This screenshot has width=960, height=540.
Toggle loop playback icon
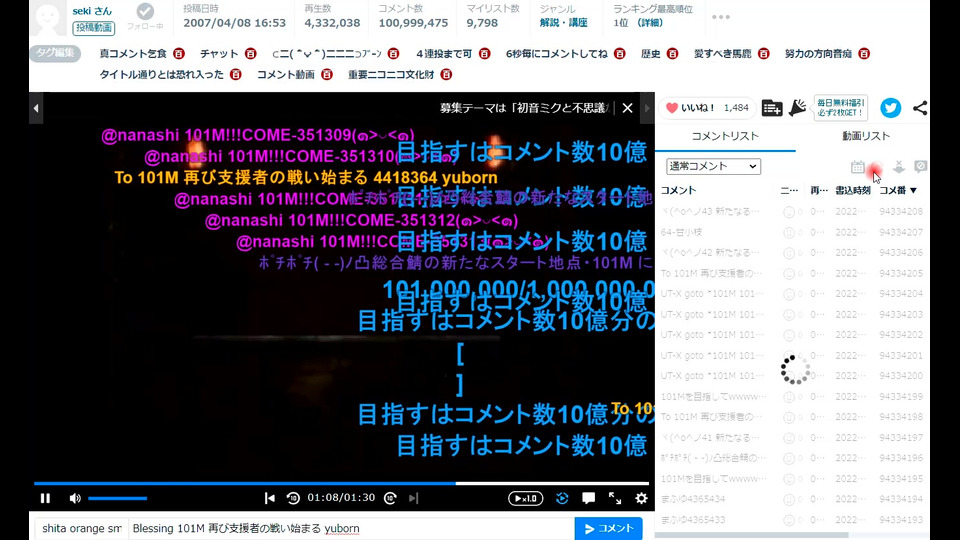click(x=562, y=498)
